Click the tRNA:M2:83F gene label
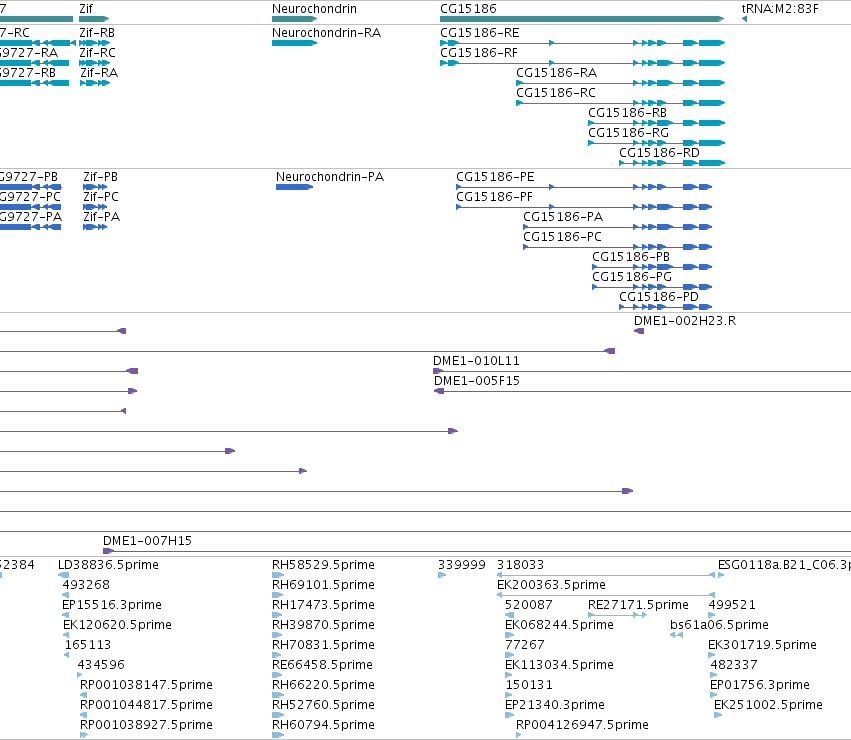Screen dimensions: 851x740 click(780, 9)
